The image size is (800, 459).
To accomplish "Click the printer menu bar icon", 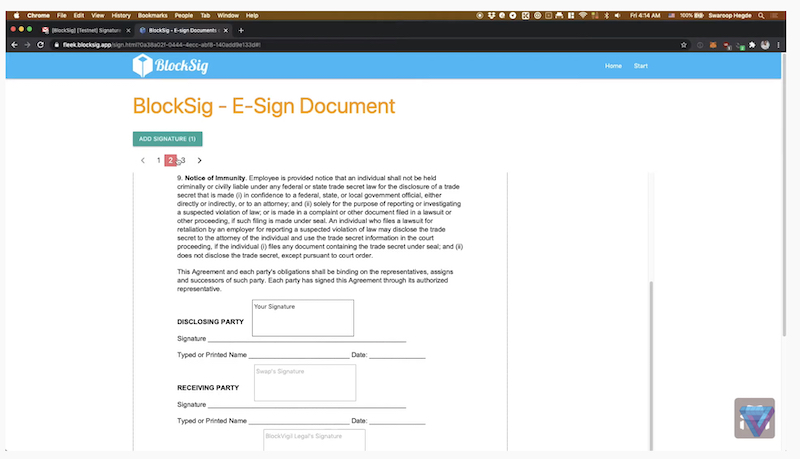I will click(559, 15).
